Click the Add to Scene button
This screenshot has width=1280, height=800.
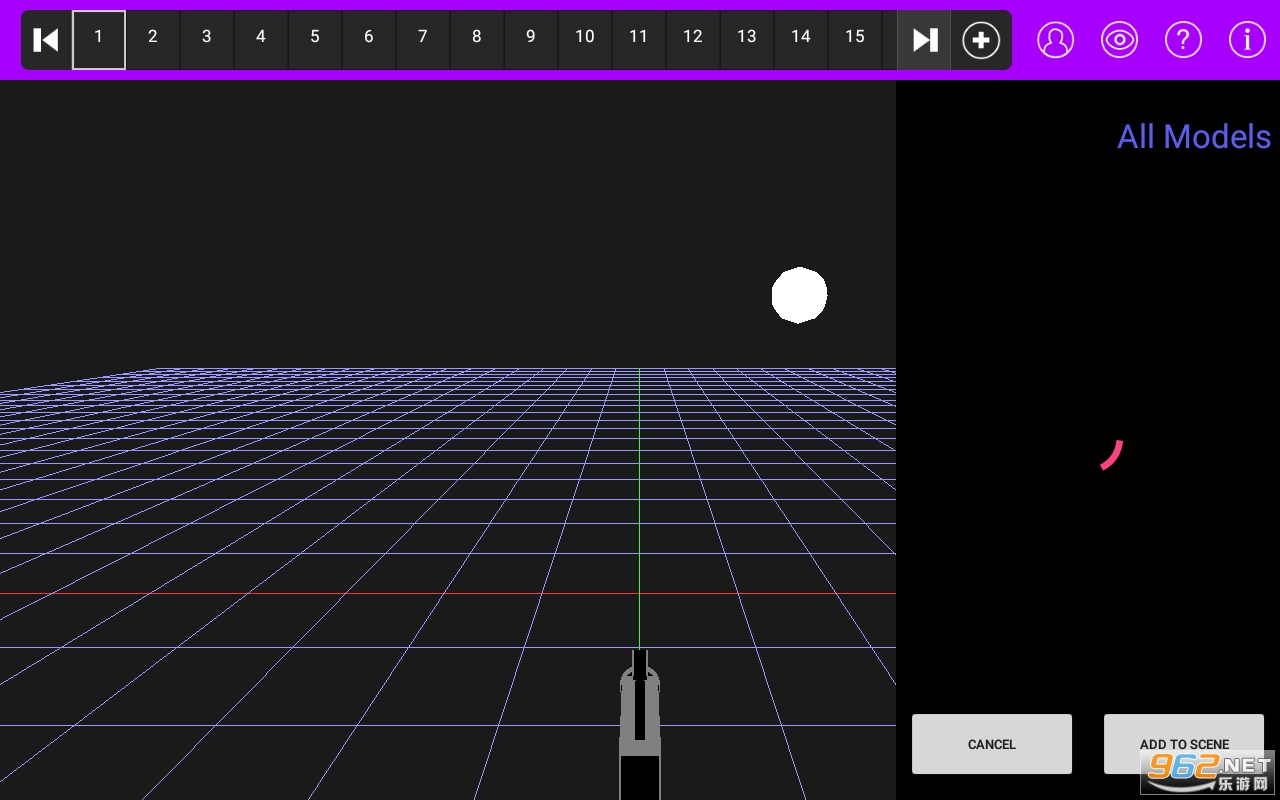(x=1183, y=743)
